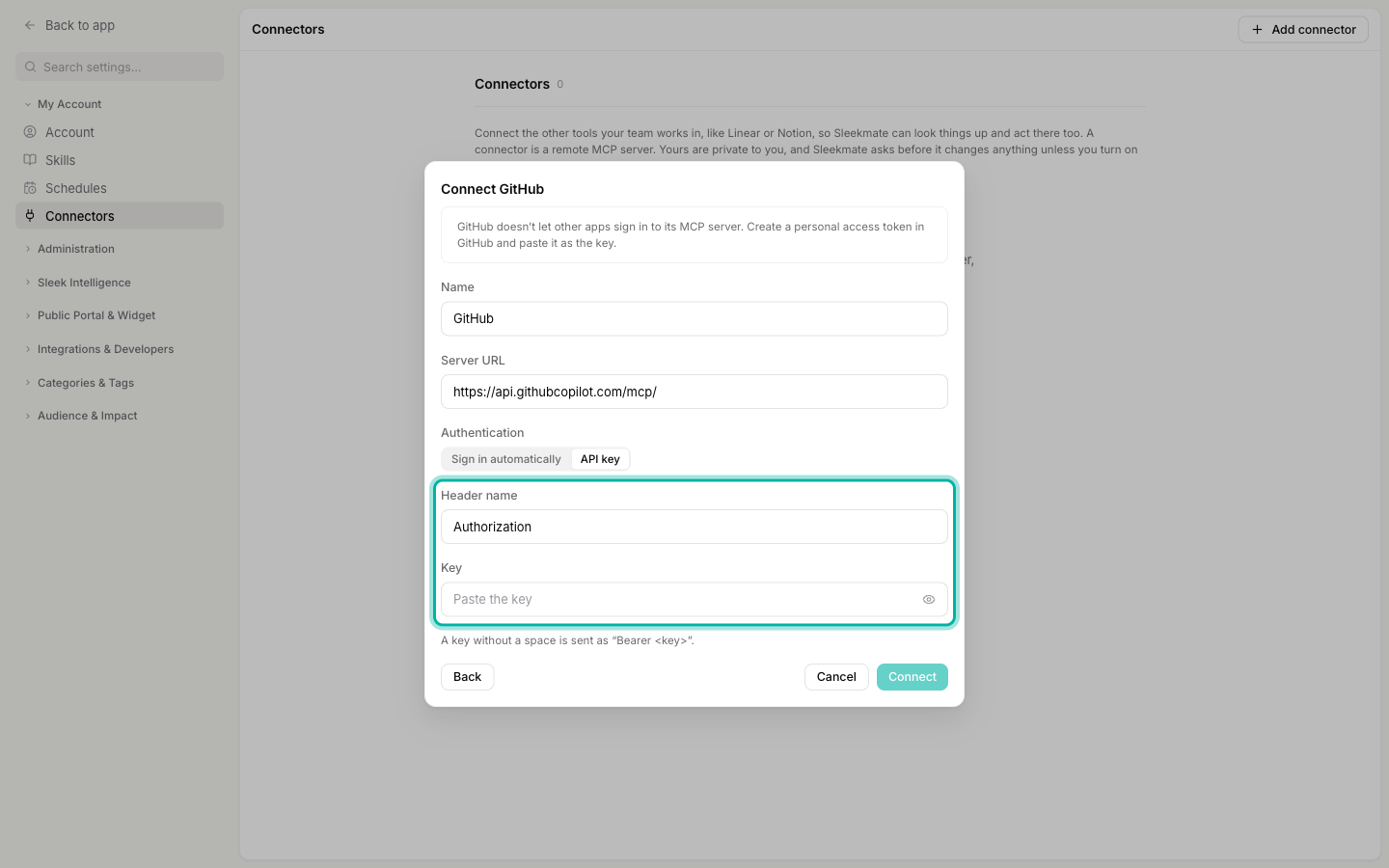Go back to the app

[69, 25]
